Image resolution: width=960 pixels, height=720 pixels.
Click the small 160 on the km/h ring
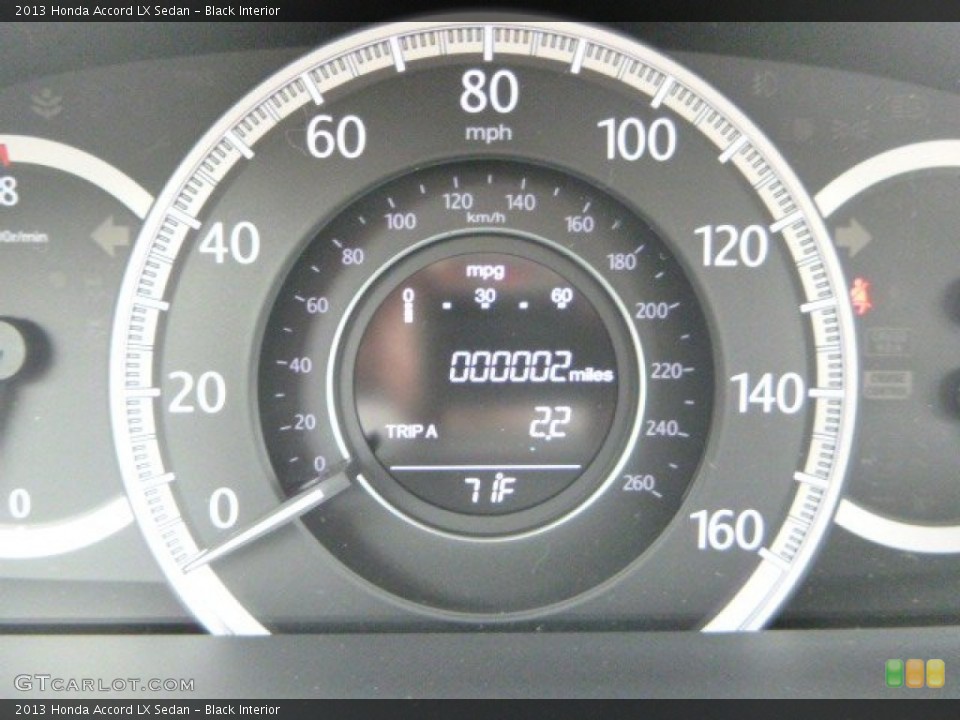pos(579,224)
